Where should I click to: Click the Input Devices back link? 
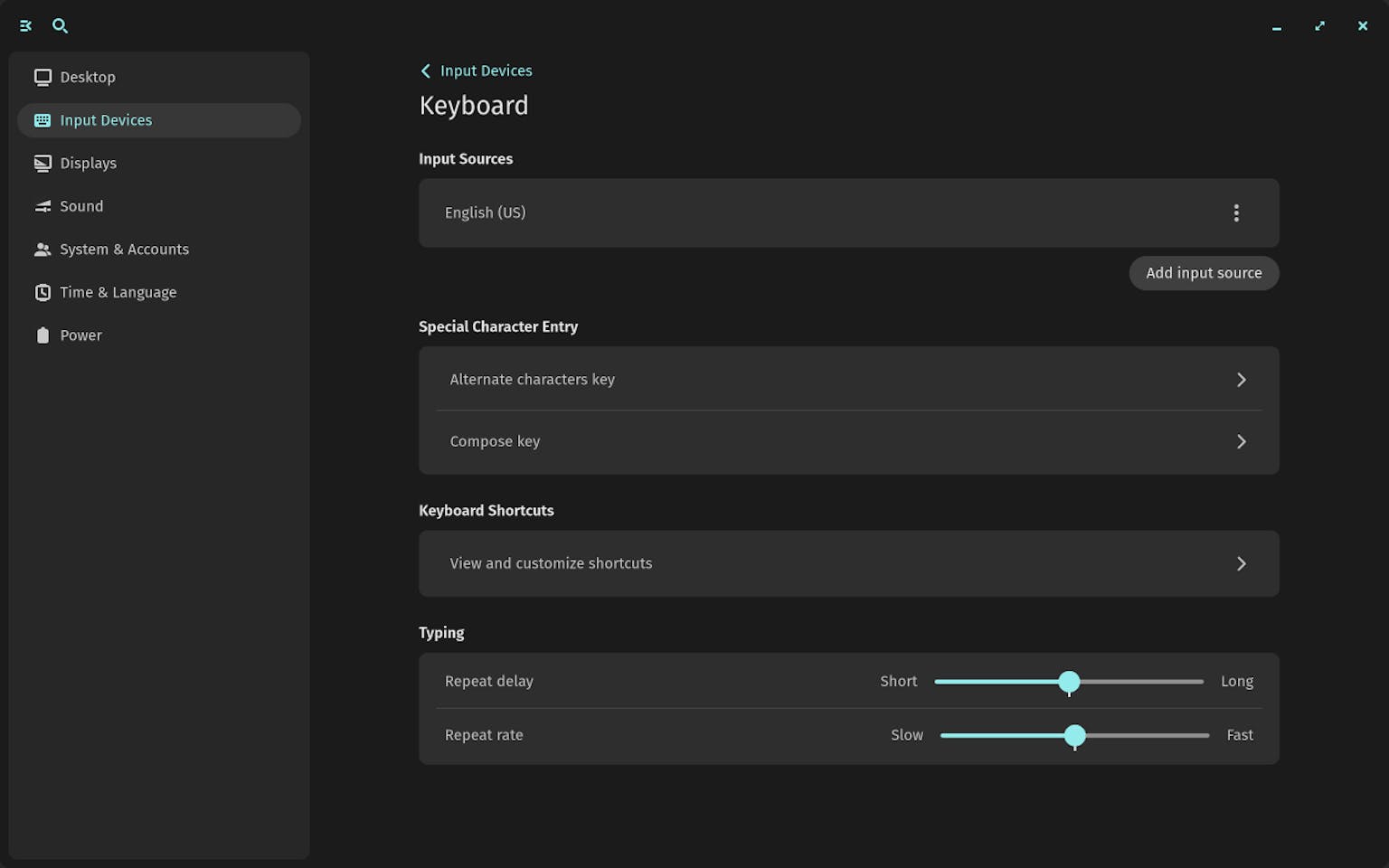tap(475, 71)
